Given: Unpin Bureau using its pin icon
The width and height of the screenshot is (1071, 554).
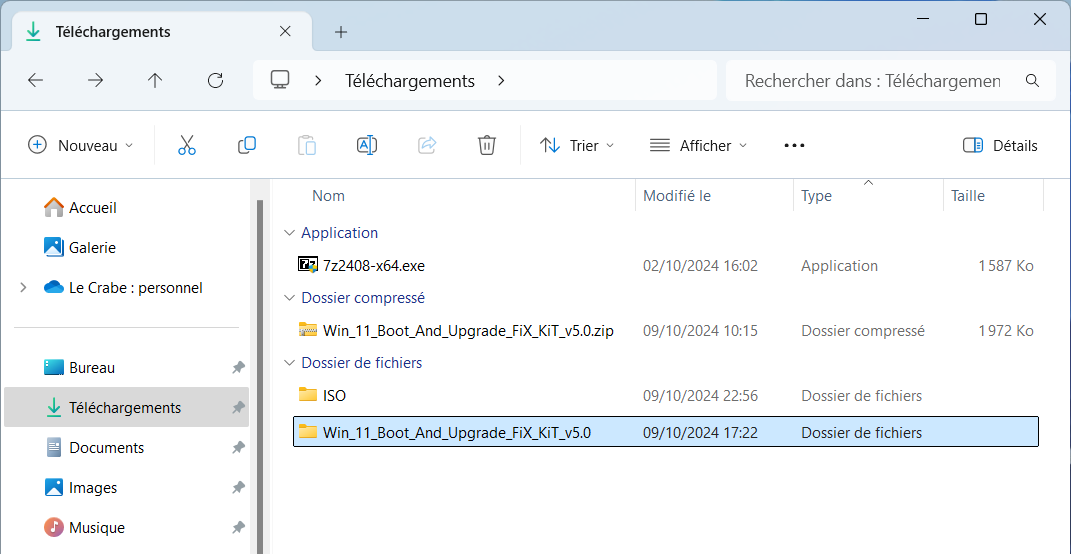Looking at the screenshot, I should [238, 368].
